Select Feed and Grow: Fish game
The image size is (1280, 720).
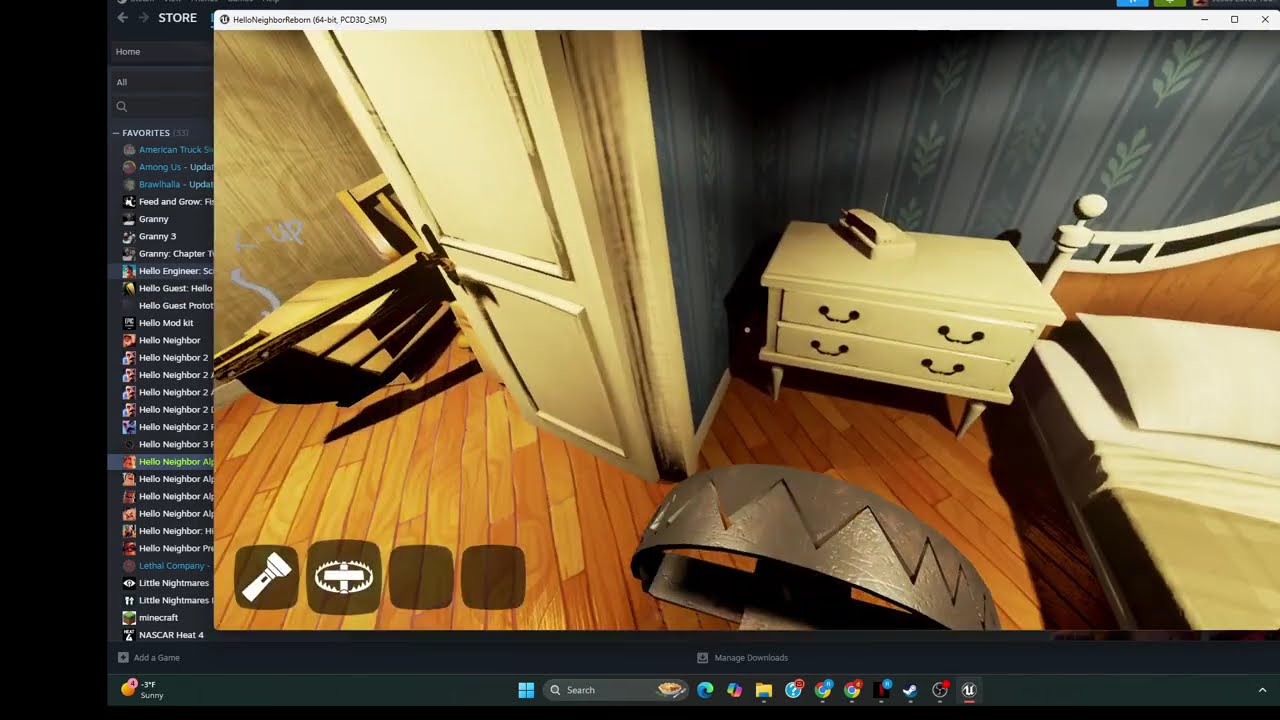pos(176,202)
